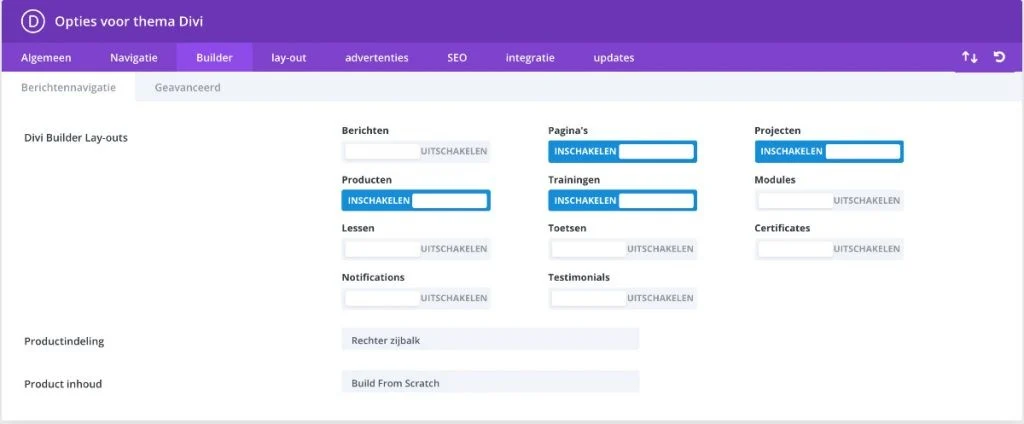
Task: Turn on the Testimonials toggle
Action: [x=622, y=298]
